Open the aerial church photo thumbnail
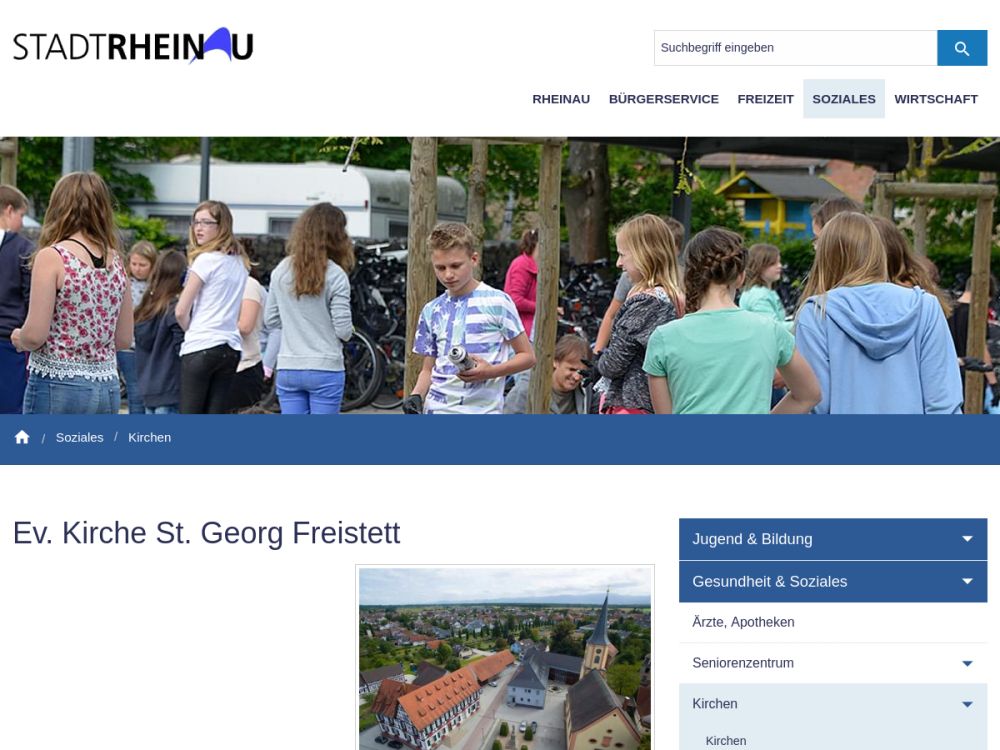This screenshot has width=1000, height=750. [x=505, y=658]
